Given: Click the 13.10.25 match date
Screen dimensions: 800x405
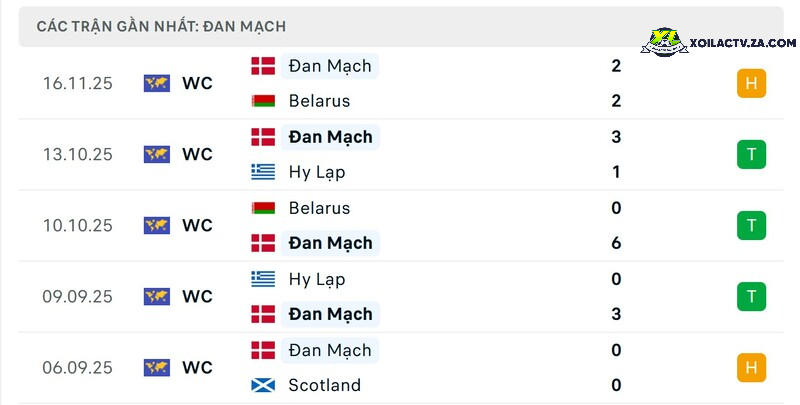Looking at the screenshot, I should click(78, 154).
